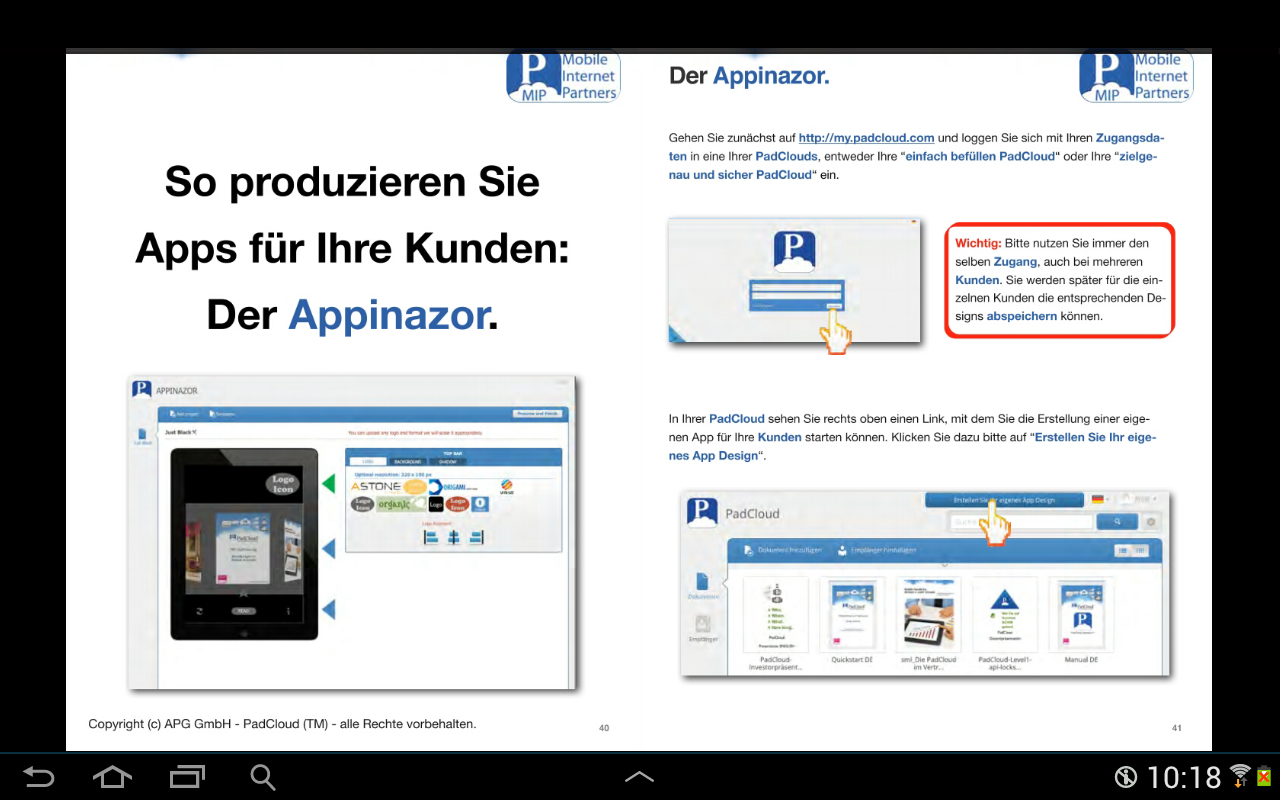The width and height of the screenshot is (1280, 800).
Task: Tap the search field in the PadCloud screenshot
Action: [x=1020, y=521]
